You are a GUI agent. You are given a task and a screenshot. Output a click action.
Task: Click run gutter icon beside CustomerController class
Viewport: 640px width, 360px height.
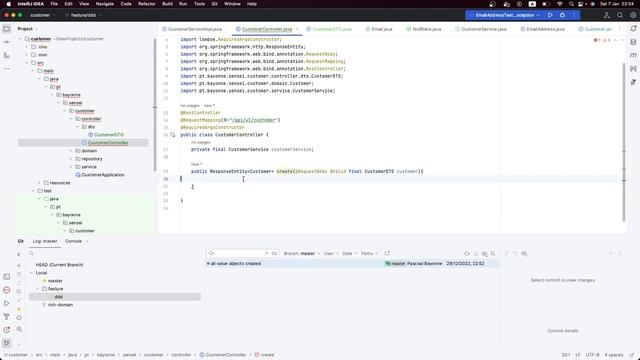pyautogui.click(x=173, y=135)
